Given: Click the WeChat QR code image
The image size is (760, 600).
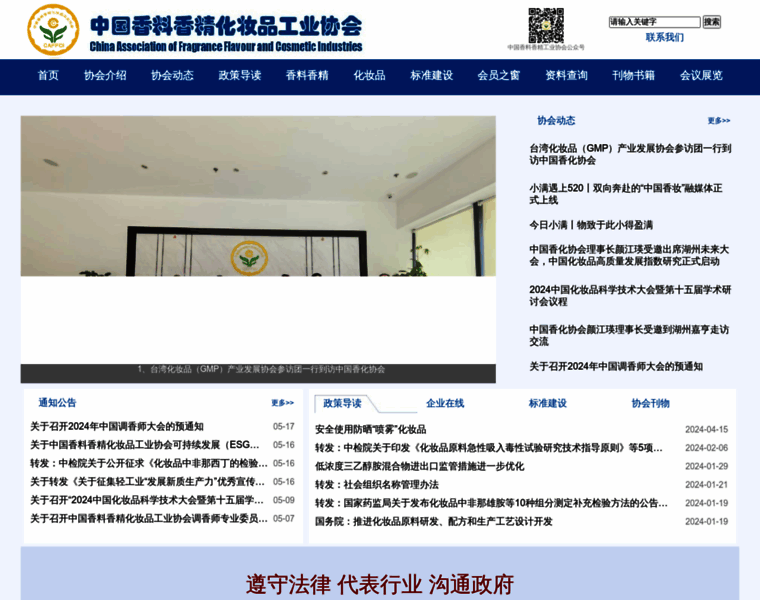Looking at the screenshot, I should 546,25.
